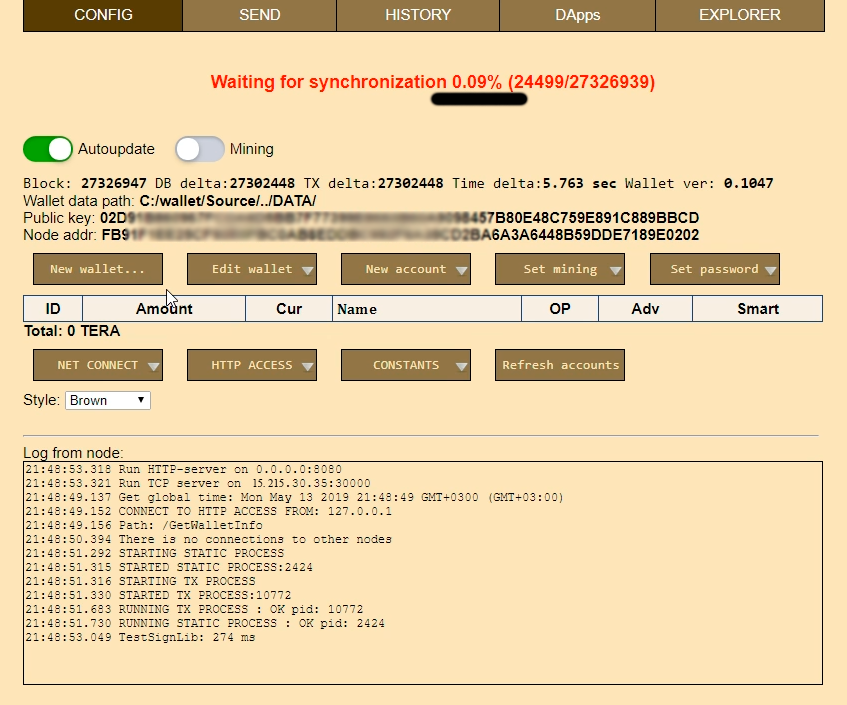Expand the HTTP ACCESS section

[252, 365]
